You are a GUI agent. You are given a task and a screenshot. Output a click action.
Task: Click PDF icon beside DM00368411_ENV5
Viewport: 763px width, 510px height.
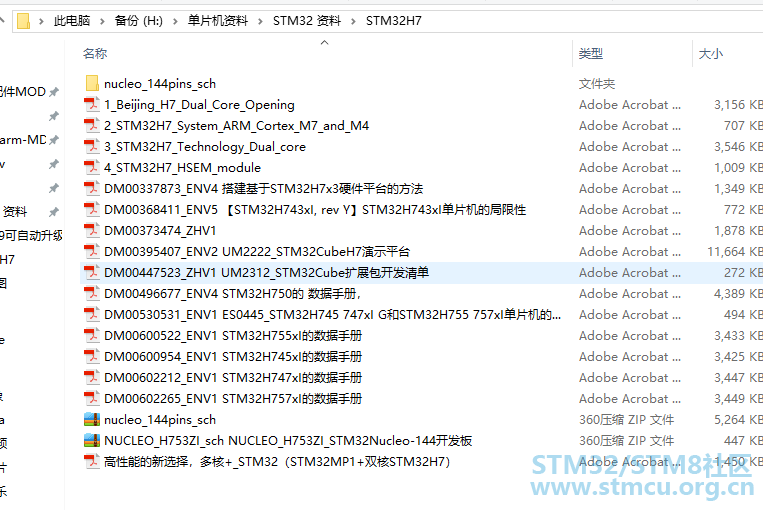pyautogui.click(x=91, y=209)
